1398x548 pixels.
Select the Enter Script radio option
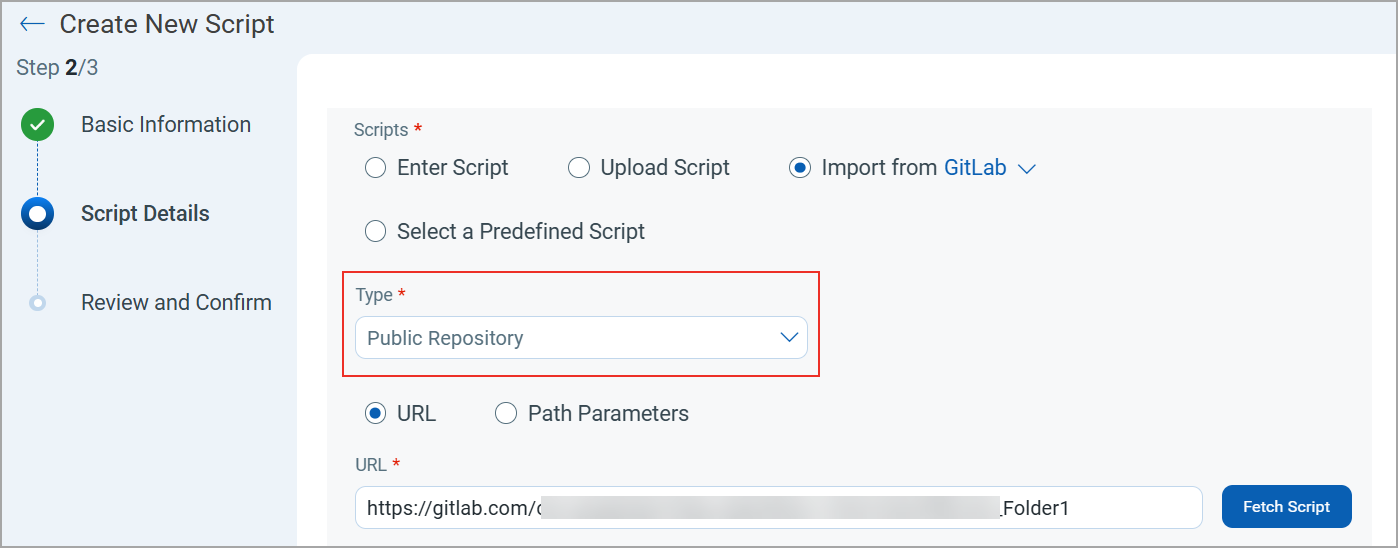pos(375,168)
